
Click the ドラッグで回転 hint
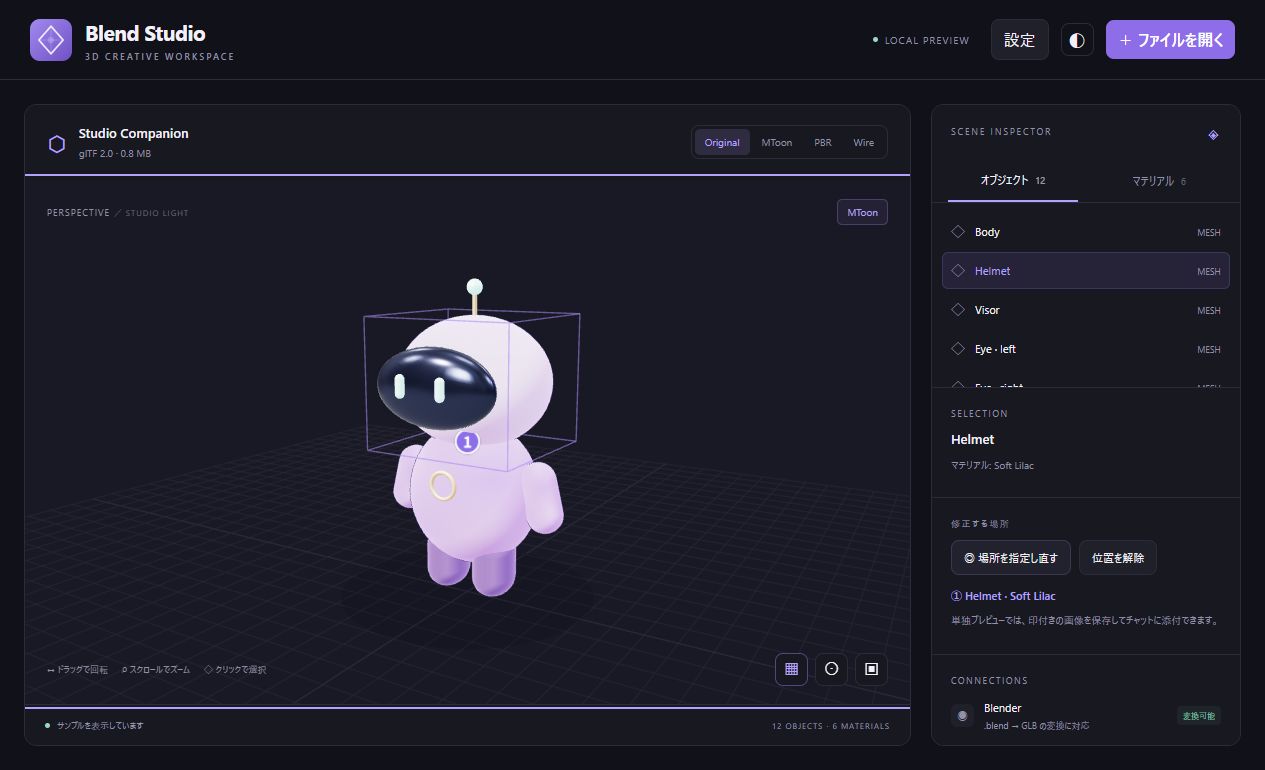coord(78,670)
